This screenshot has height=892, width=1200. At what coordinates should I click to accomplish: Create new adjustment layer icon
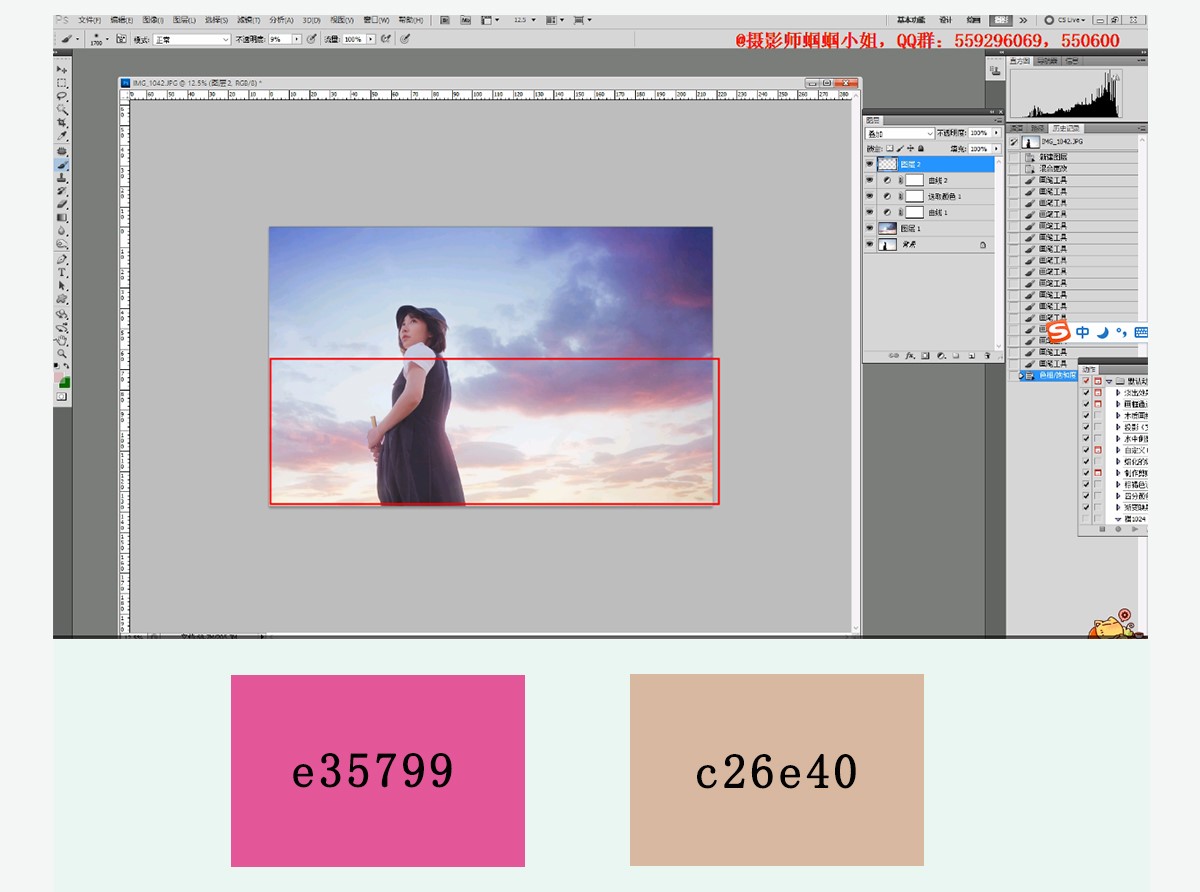941,355
